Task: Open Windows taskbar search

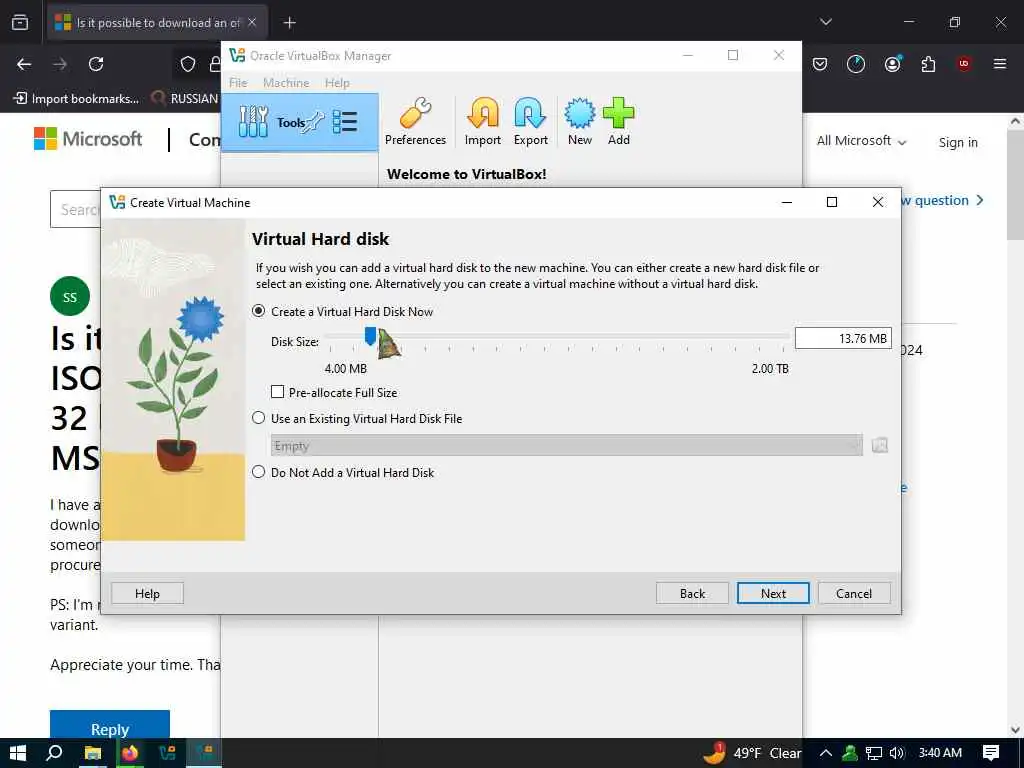Action: click(x=55, y=754)
